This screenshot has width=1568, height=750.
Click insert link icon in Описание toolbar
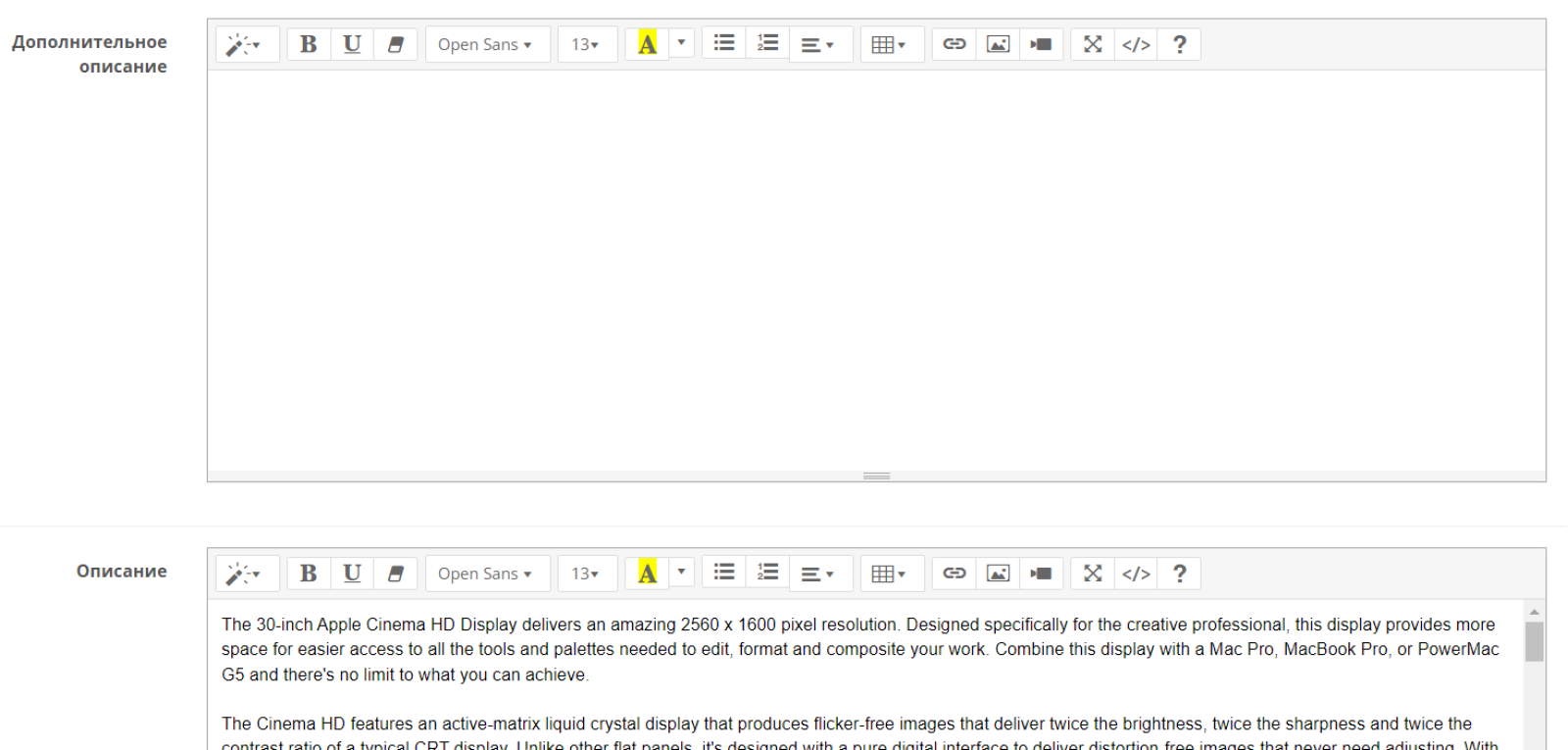coord(955,574)
